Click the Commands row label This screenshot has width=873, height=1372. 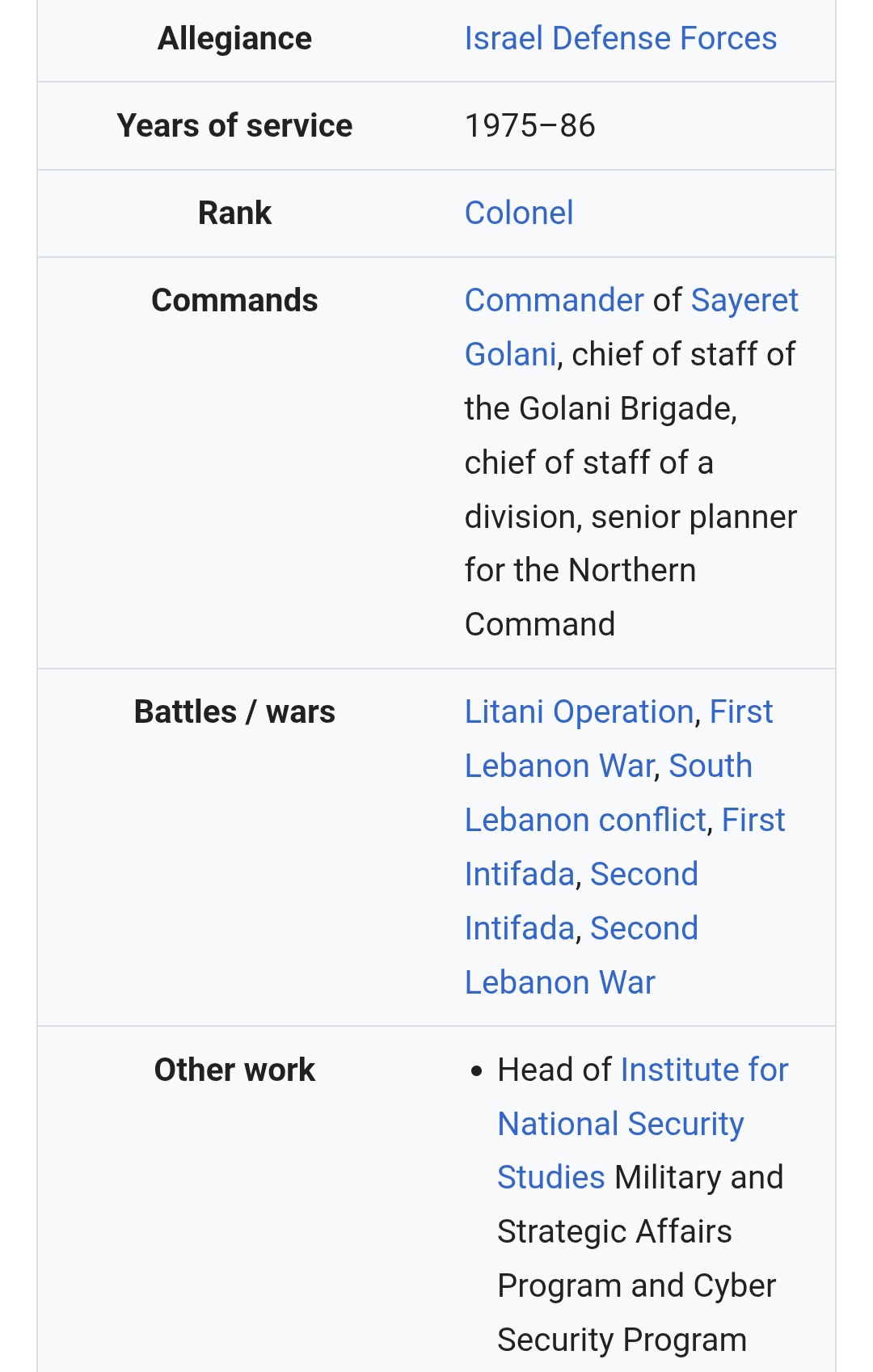234,301
